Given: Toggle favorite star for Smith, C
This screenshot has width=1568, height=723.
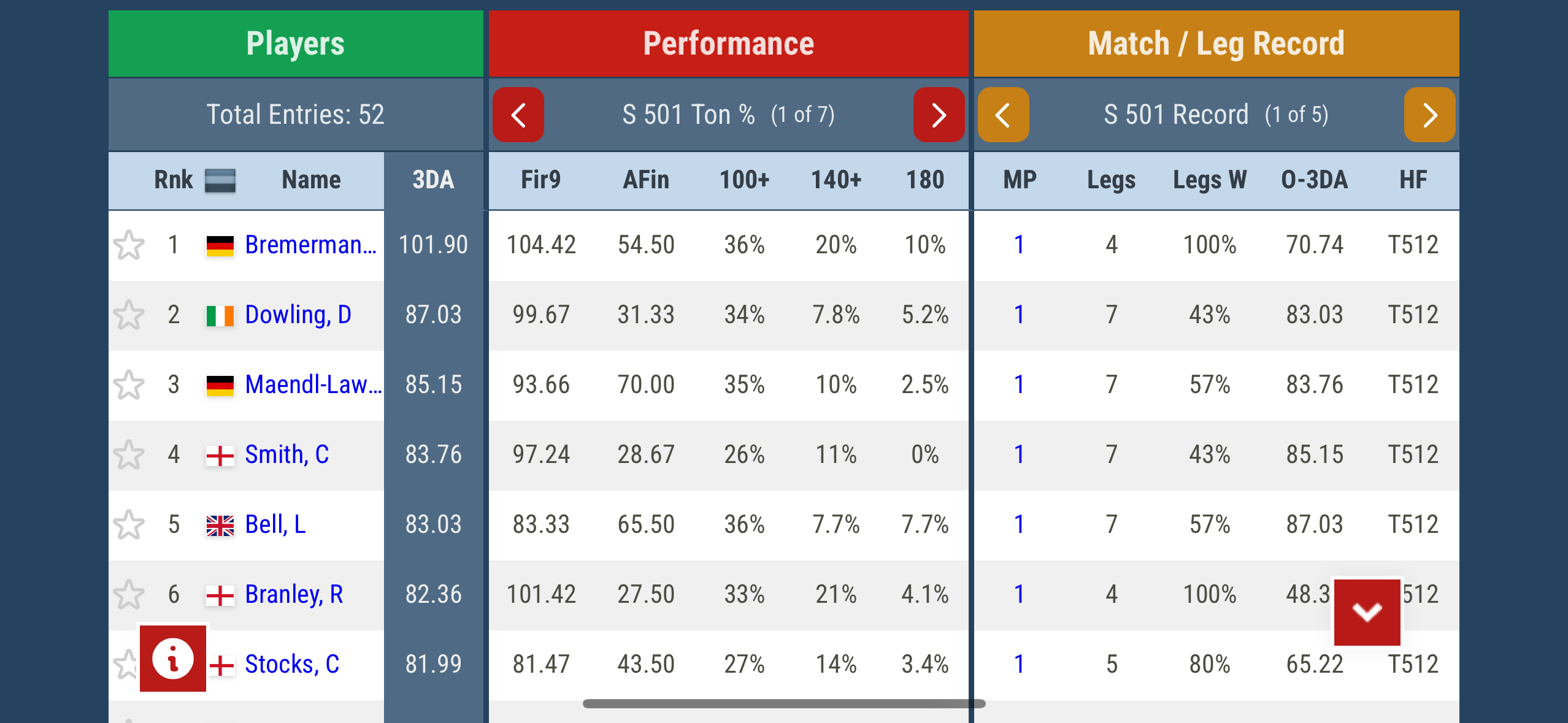Looking at the screenshot, I should point(129,455).
